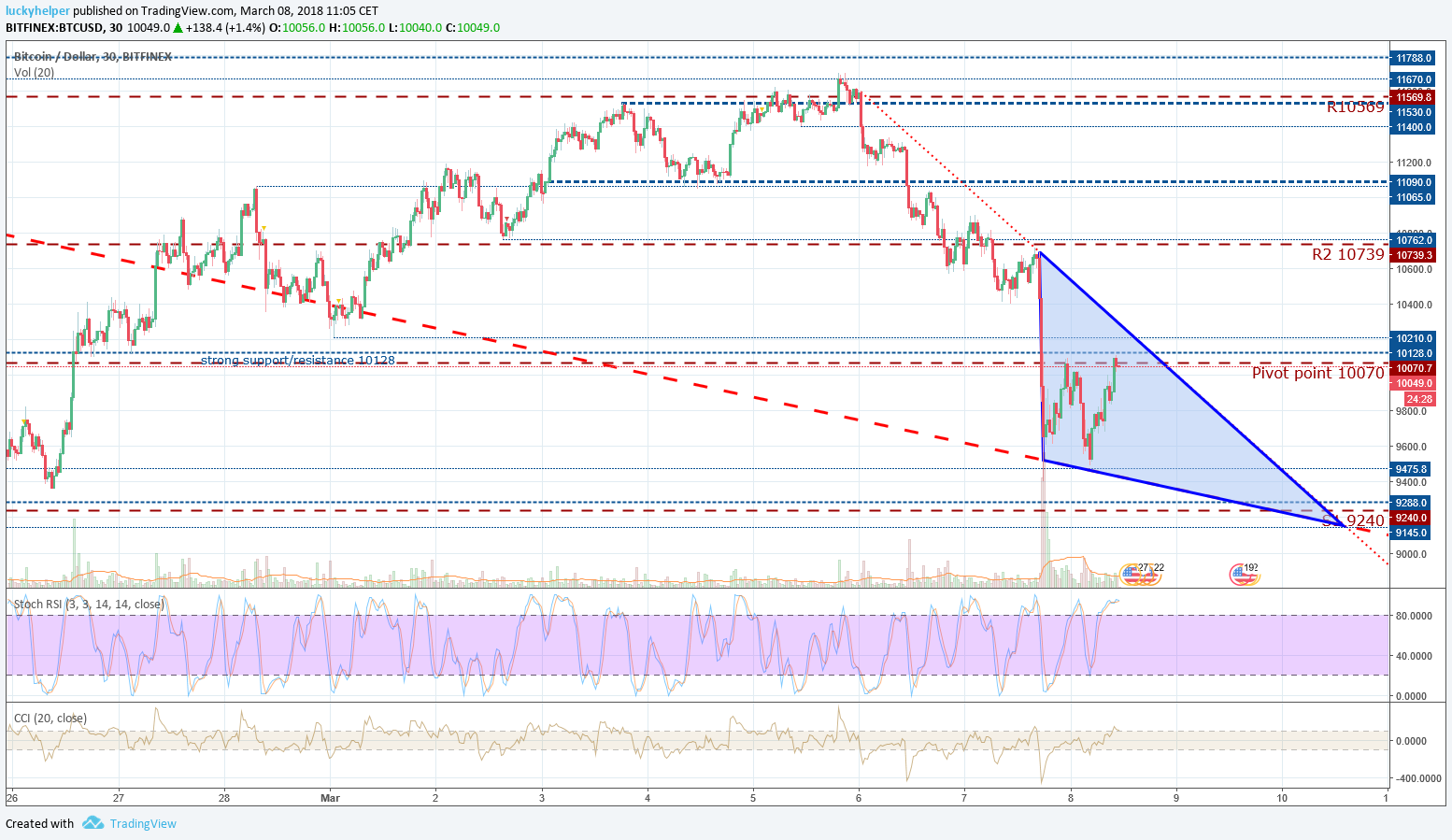Click the 80.0000 Stoch RSI level label
Image resolution: width=1452 pixels, height=840 pixels.
tap(1414, 616)
